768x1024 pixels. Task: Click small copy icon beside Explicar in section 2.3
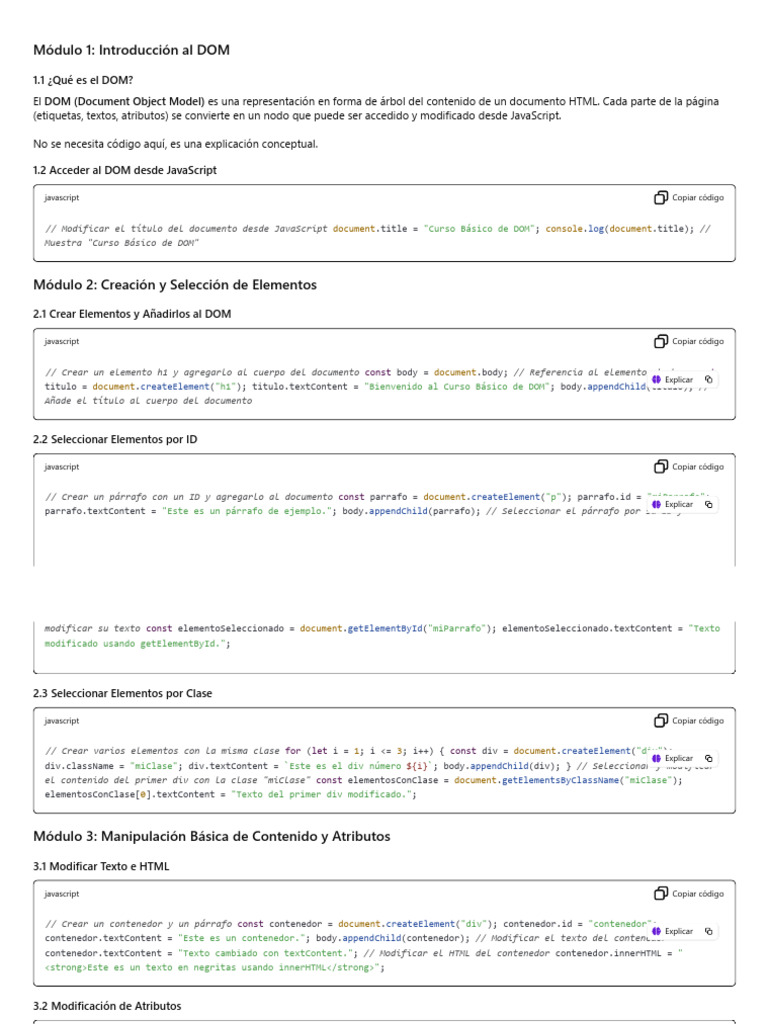click(709, 759)
